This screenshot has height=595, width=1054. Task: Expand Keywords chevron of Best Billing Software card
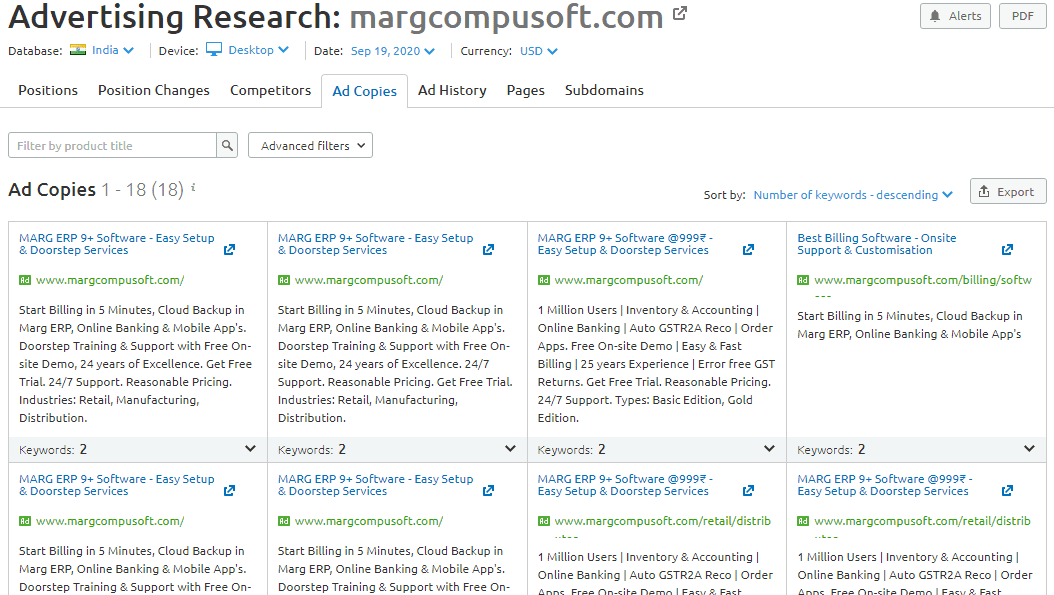click(x=1029, y=448)
